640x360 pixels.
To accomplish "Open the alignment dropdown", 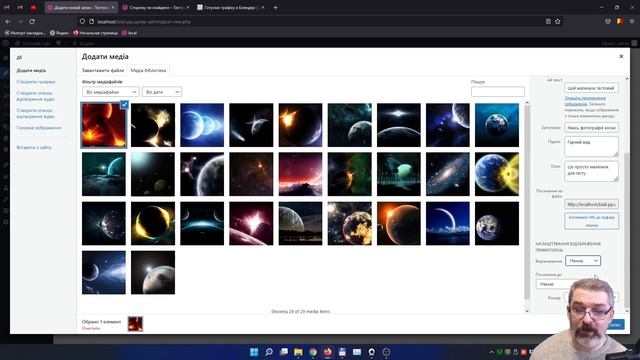I will (x=583, y=260).
